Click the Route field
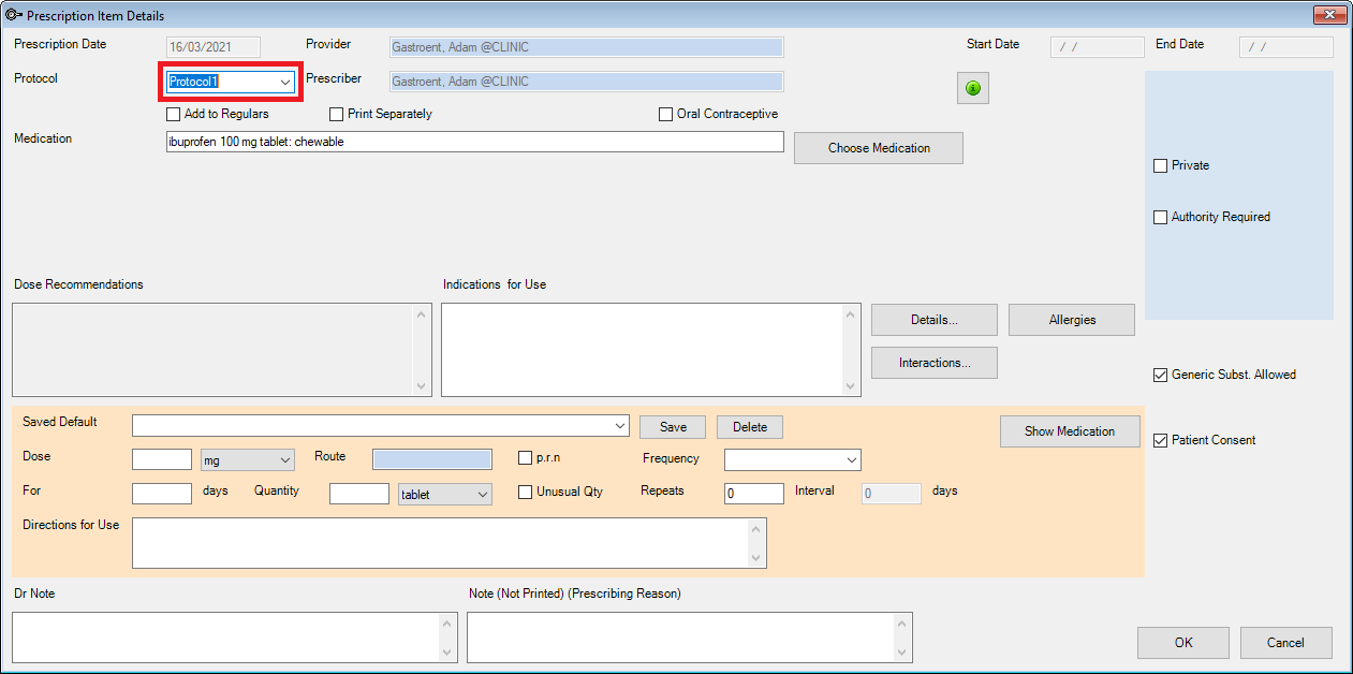 (432, 459)
